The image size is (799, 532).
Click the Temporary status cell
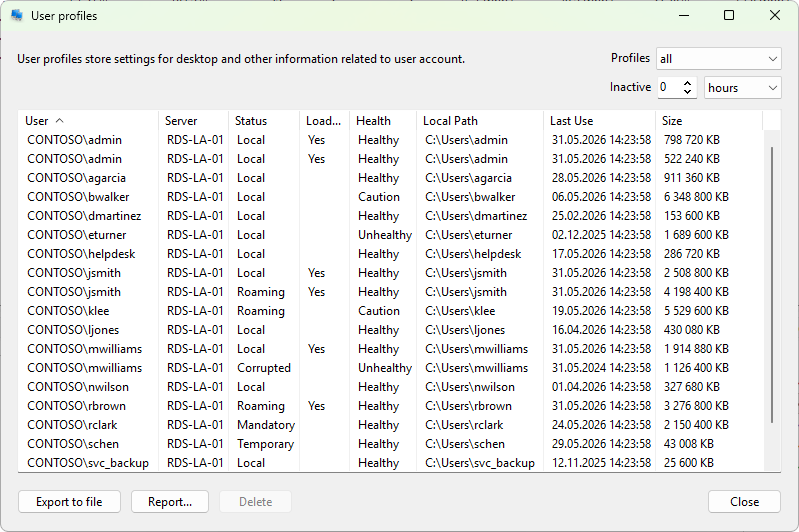pos(265,444)
